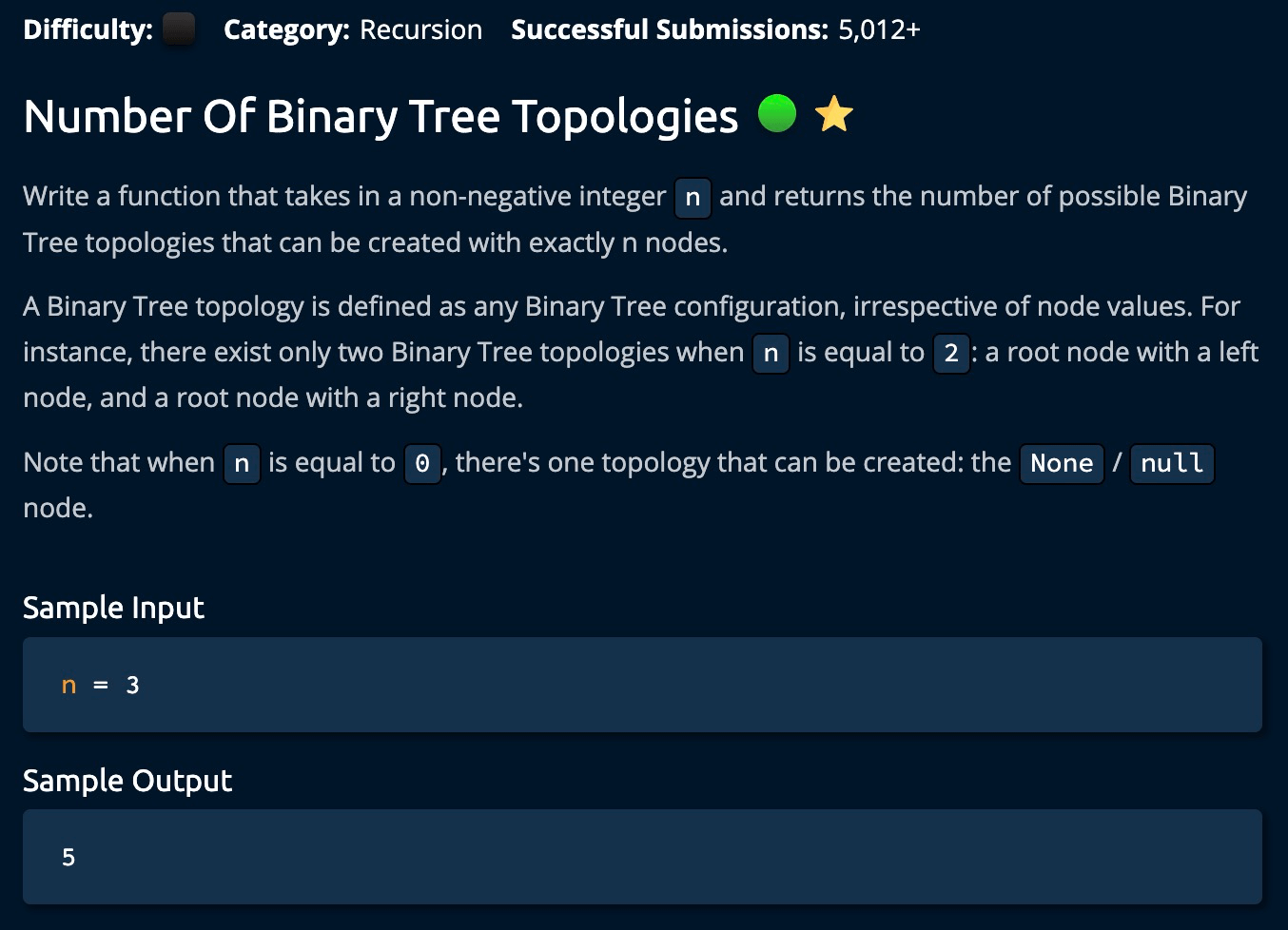Click the inline code chip showing 2

[x=951, y=353]
